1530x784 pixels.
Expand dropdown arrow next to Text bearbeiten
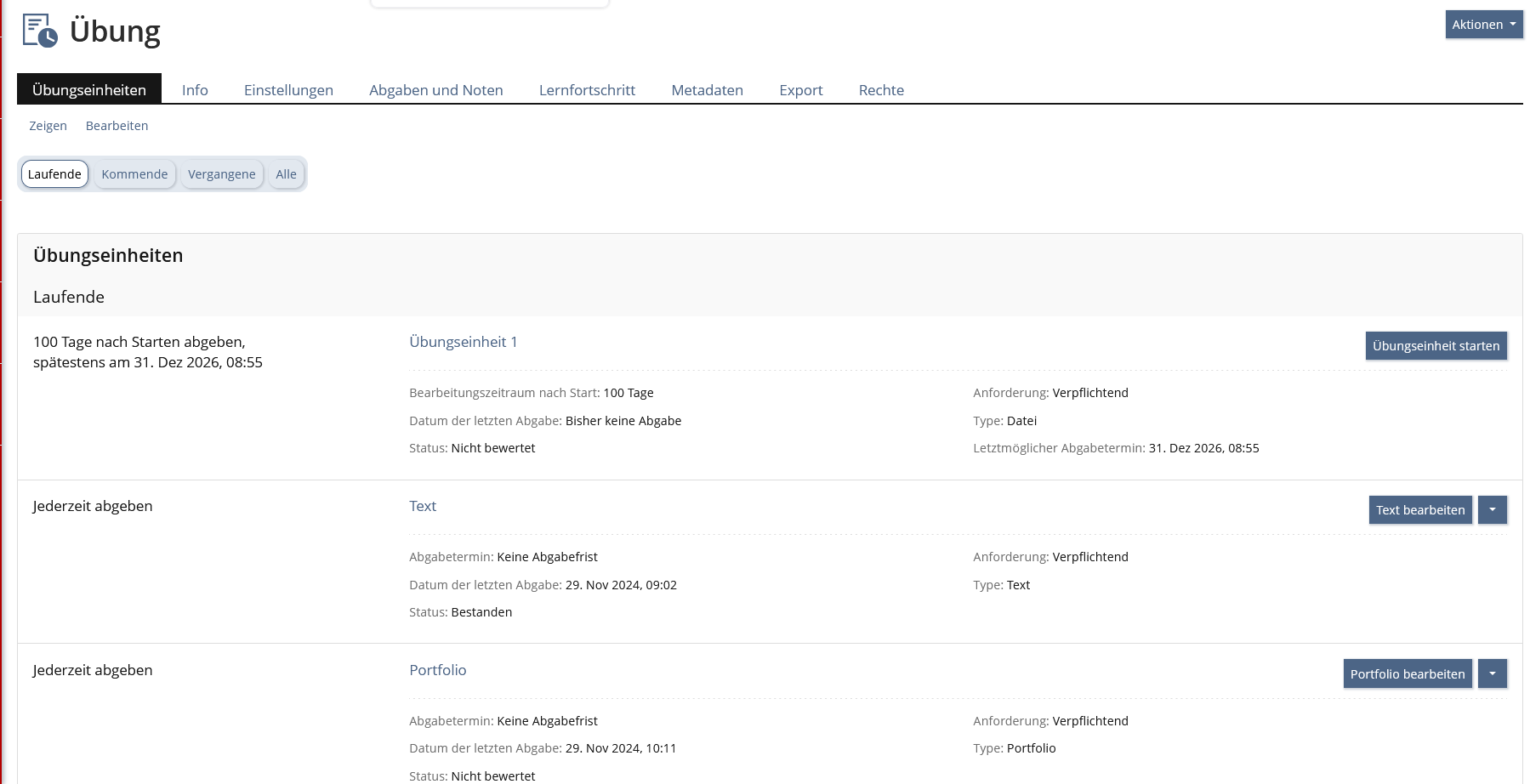click(x=1492, y=510)
